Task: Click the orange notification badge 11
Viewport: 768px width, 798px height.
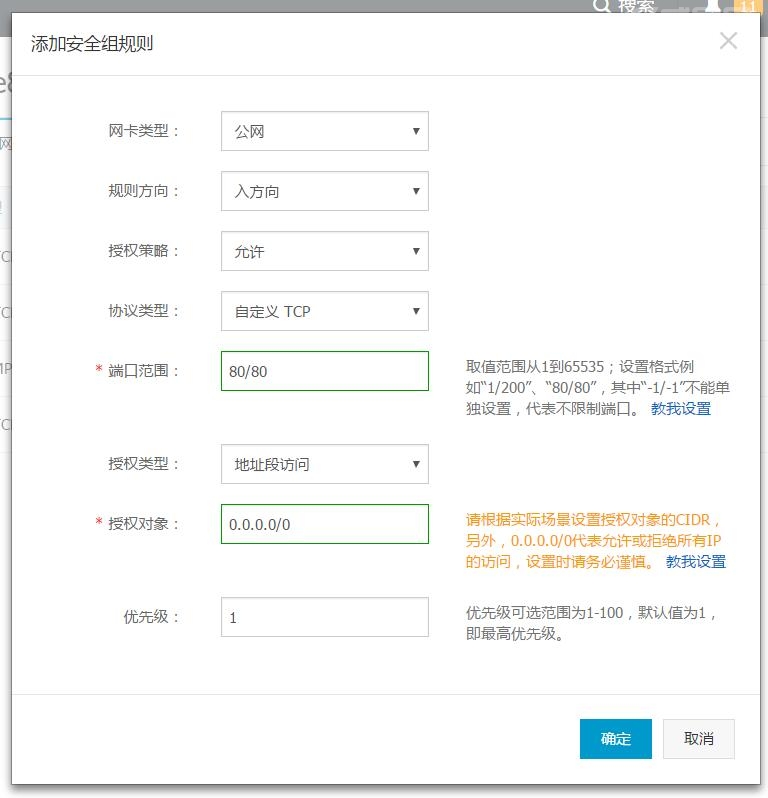Action: tap(748, 5)
